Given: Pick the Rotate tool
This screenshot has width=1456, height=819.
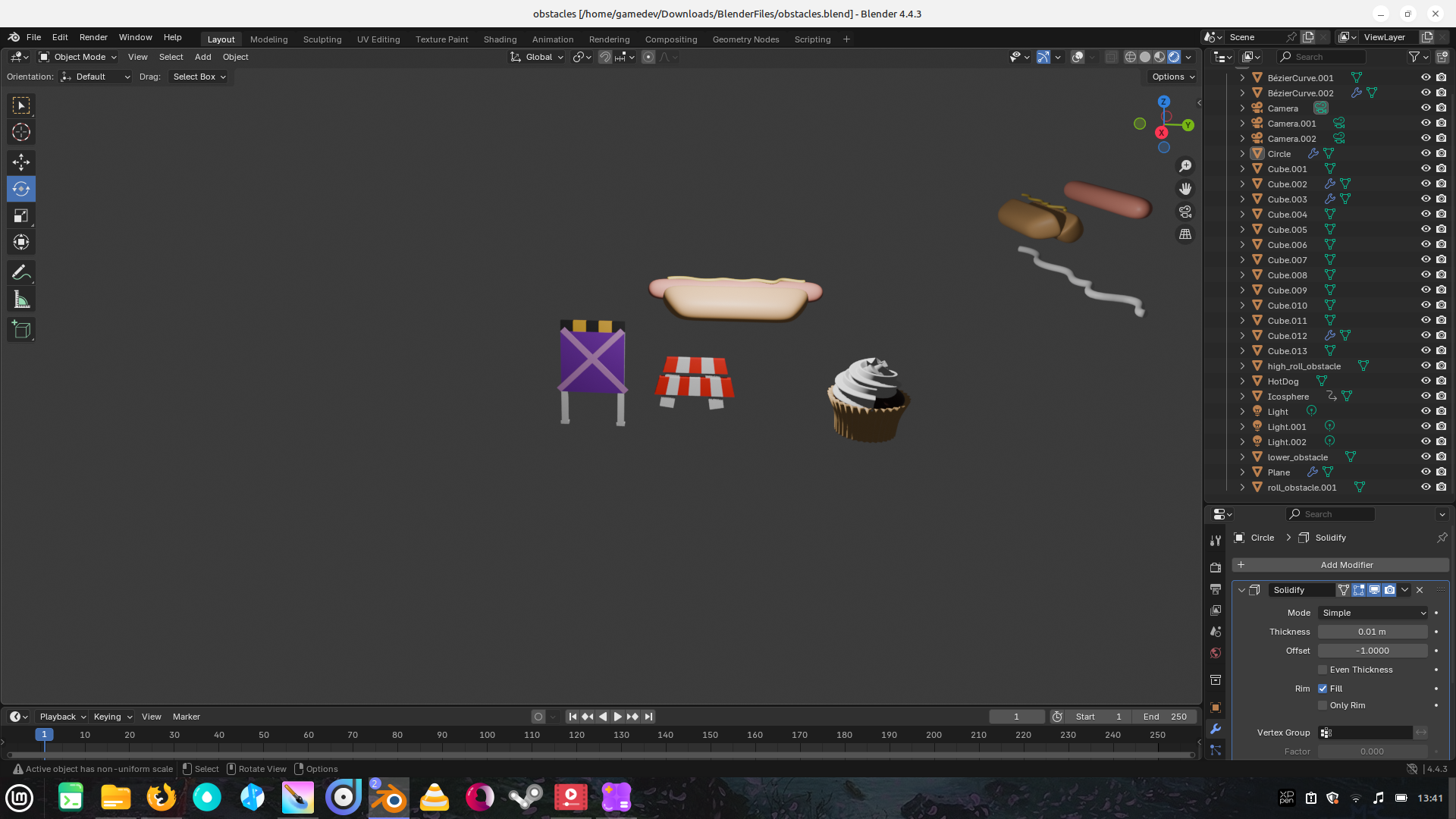Looking at the screenshot, I should point(21,189).
